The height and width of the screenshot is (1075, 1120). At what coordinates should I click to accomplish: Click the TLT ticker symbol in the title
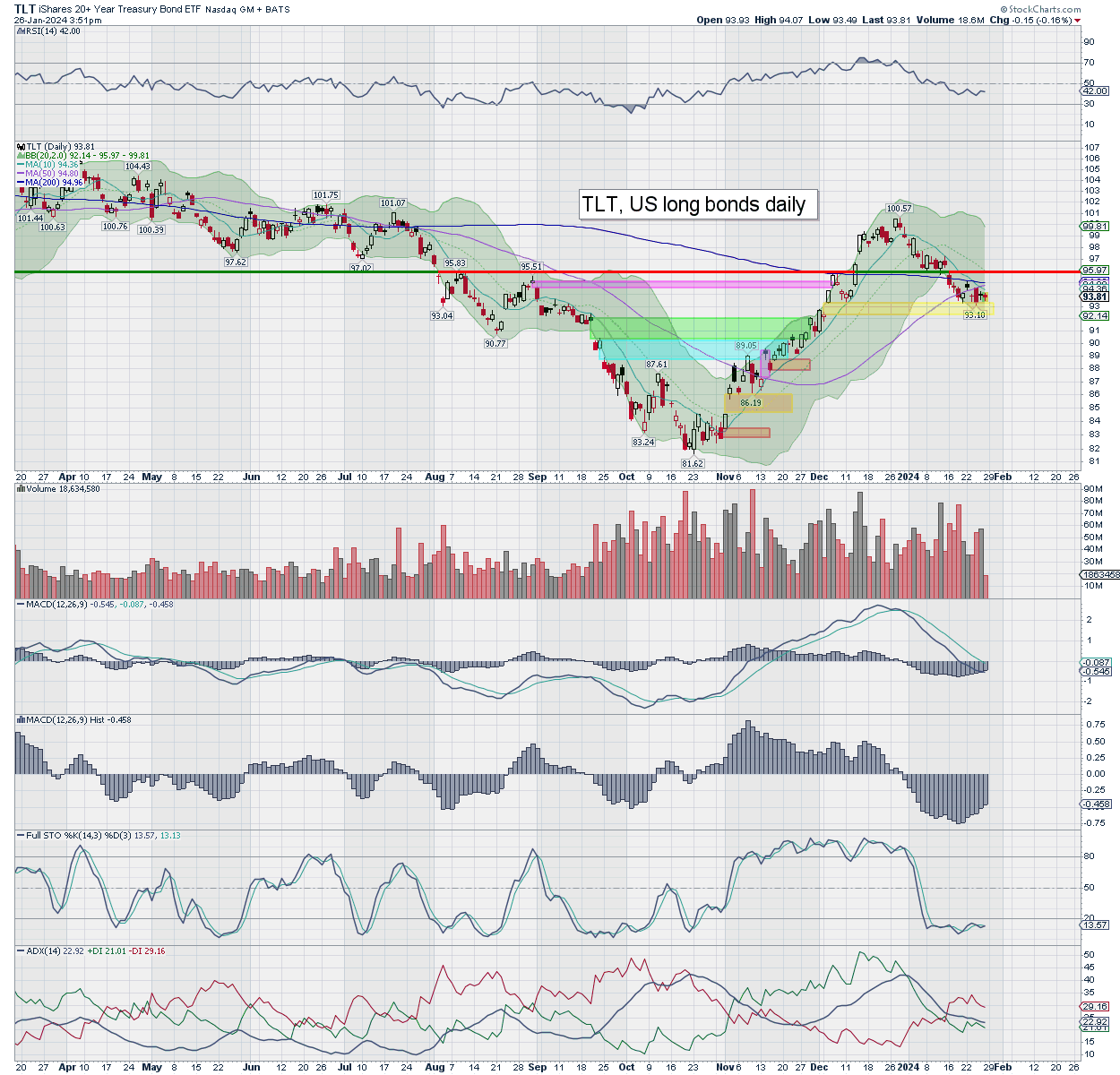25,9
